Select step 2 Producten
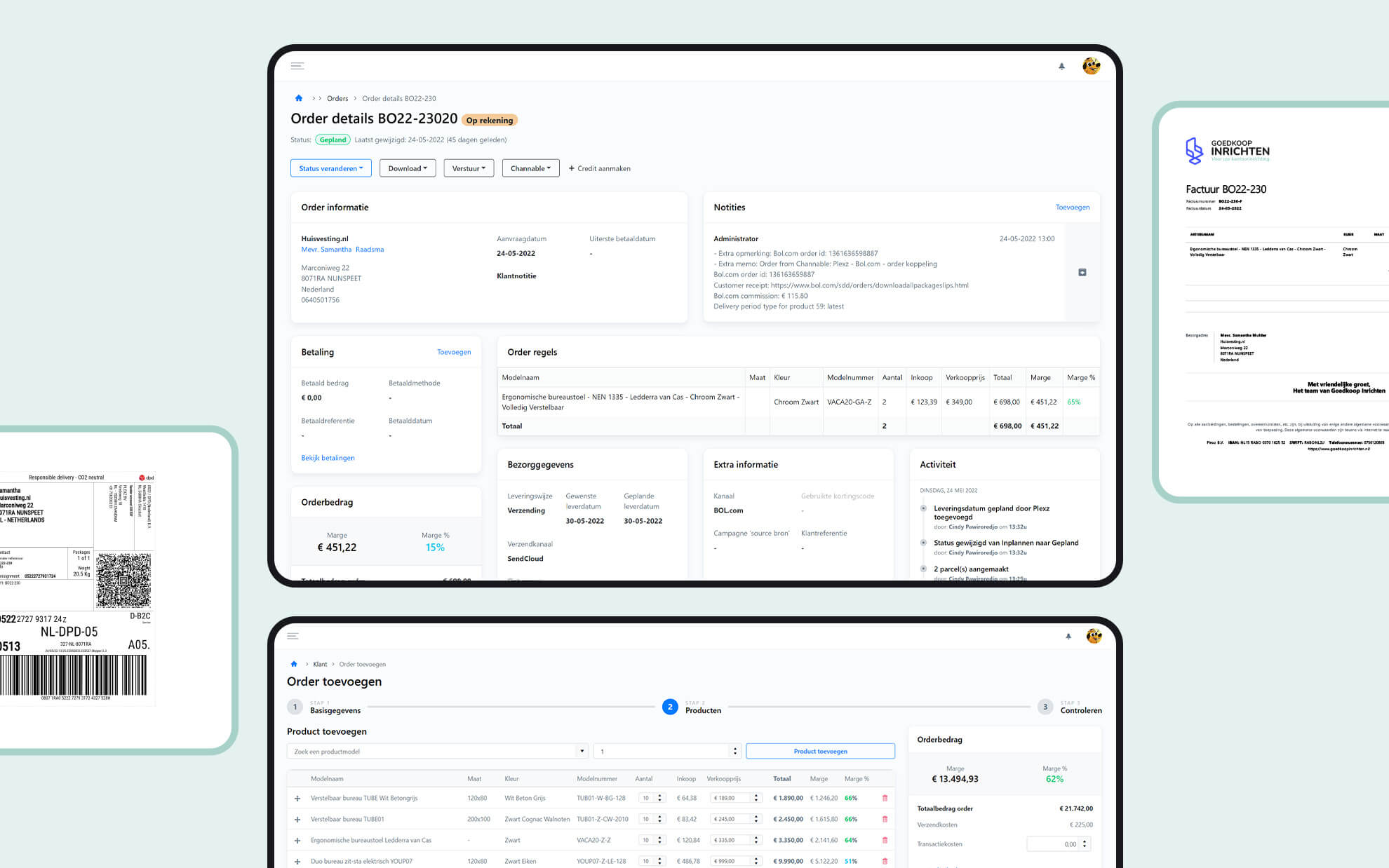1389x868 pixels. tap(692, 707)
